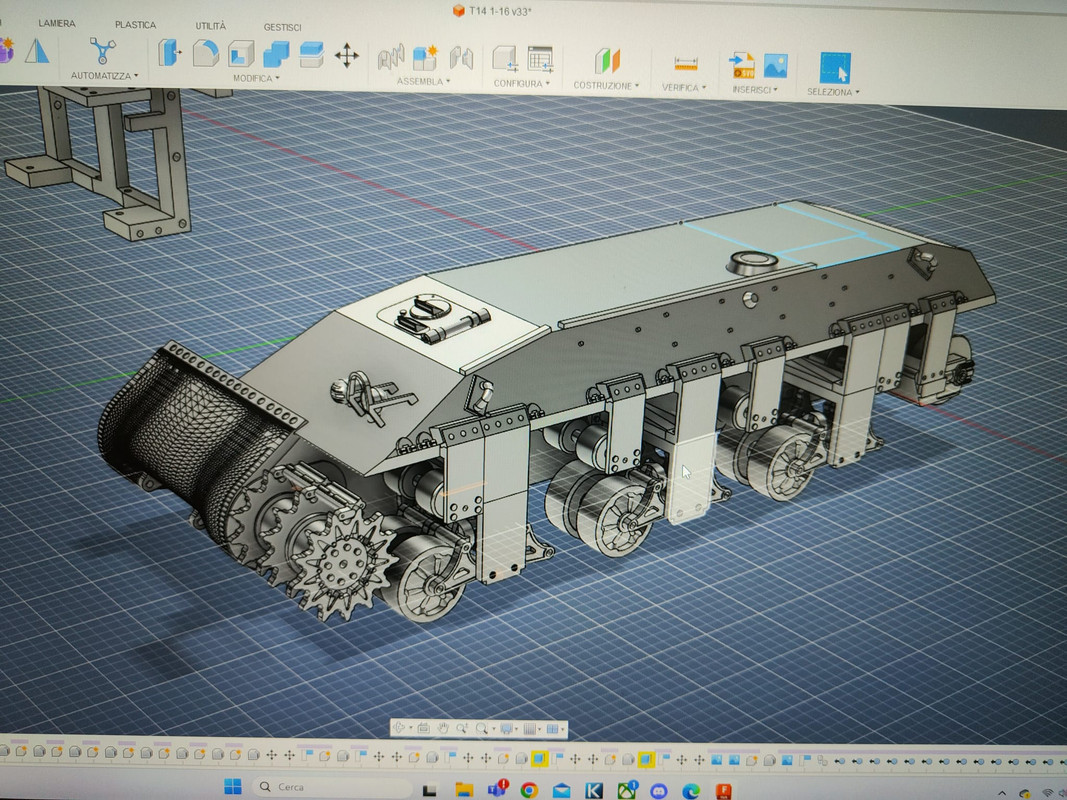This screenshot has width=1067, height=800.
Task: Select the Fillet tool in Modifica
Action: (206, 53)
